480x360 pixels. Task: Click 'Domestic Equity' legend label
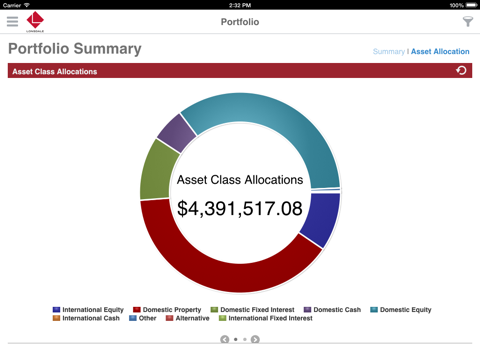(x=406, y=310)
